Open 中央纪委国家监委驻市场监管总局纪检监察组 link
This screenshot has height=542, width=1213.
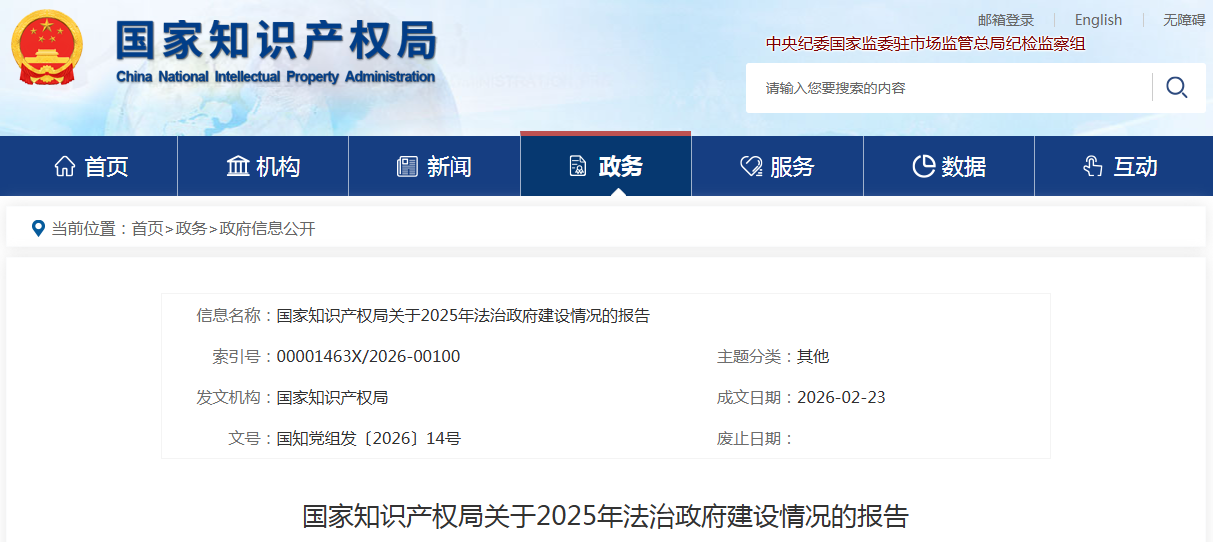925,44
